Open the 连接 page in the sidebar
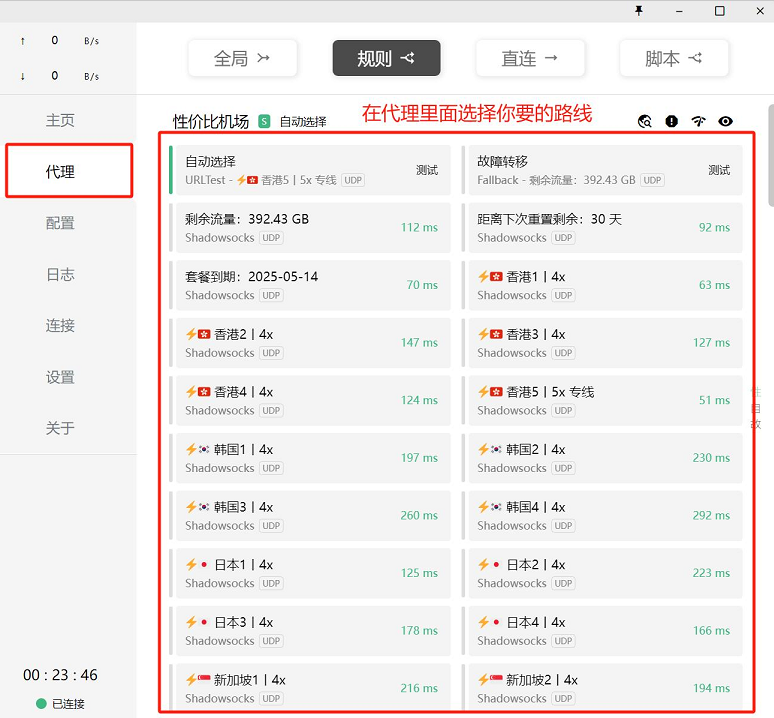 [x=60, y=325]
